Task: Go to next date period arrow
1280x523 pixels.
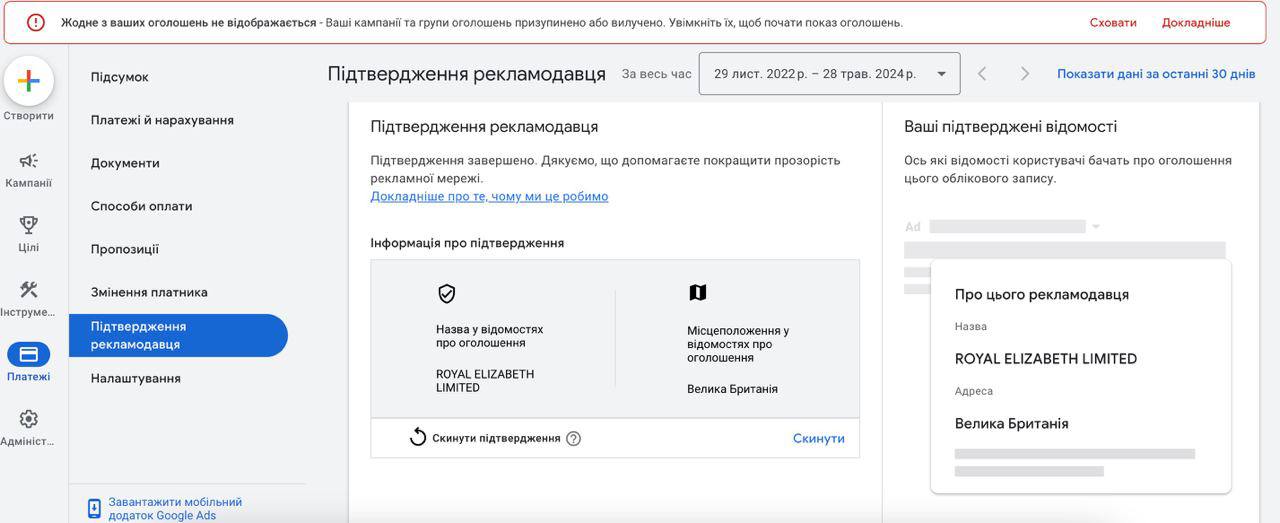Action: pos(1025,74)
